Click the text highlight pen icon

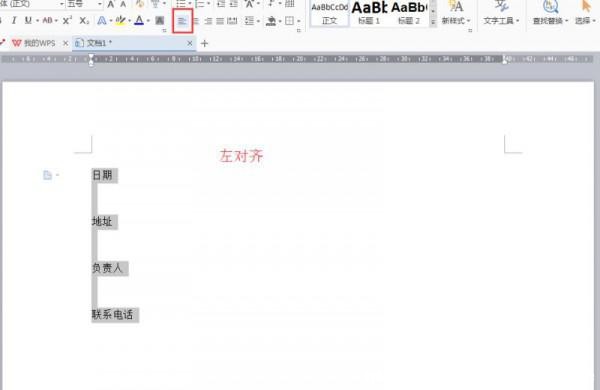click(x=120, y=20)
